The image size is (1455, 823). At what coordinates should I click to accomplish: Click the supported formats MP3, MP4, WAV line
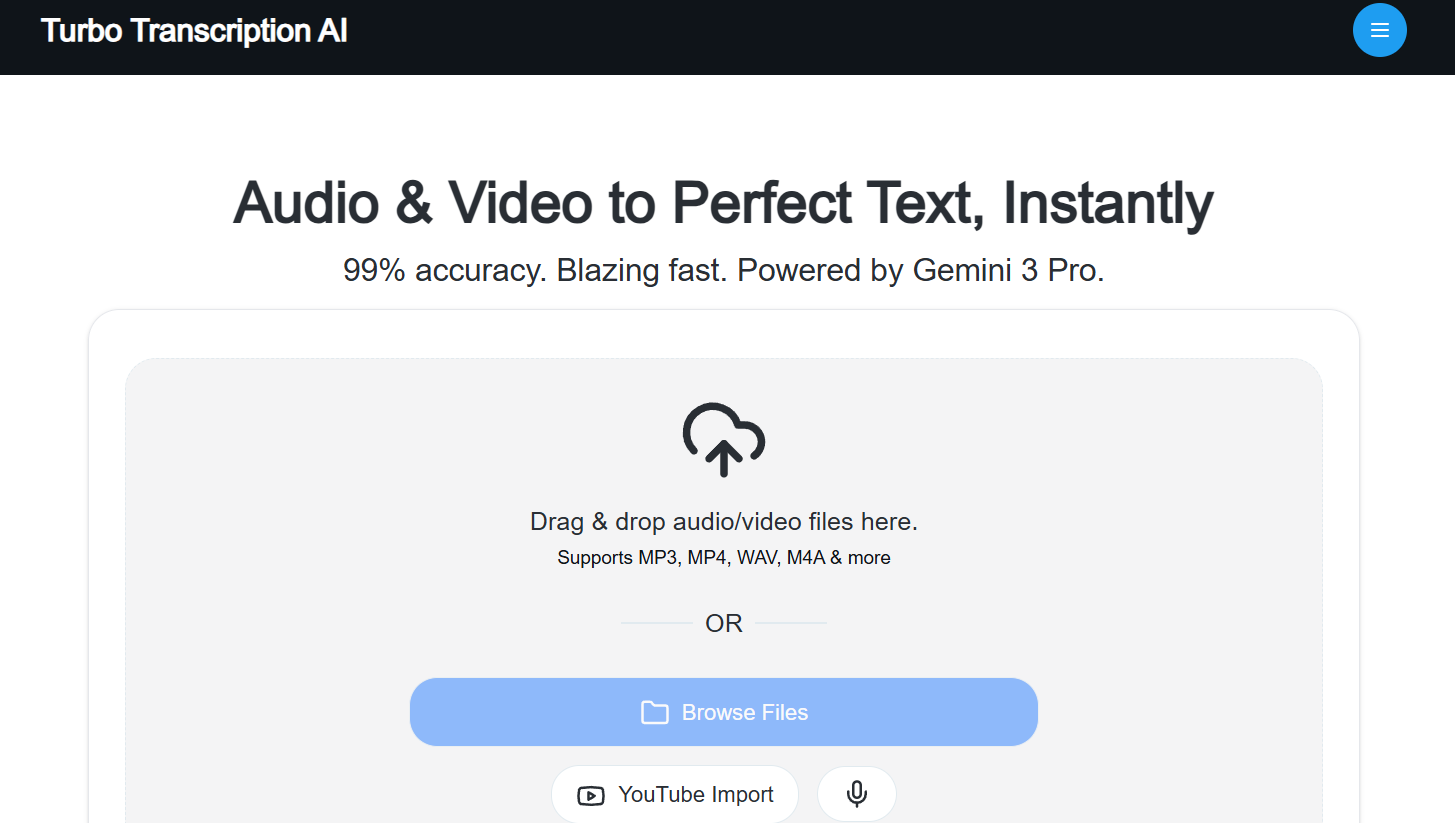(x=723, y=558)
